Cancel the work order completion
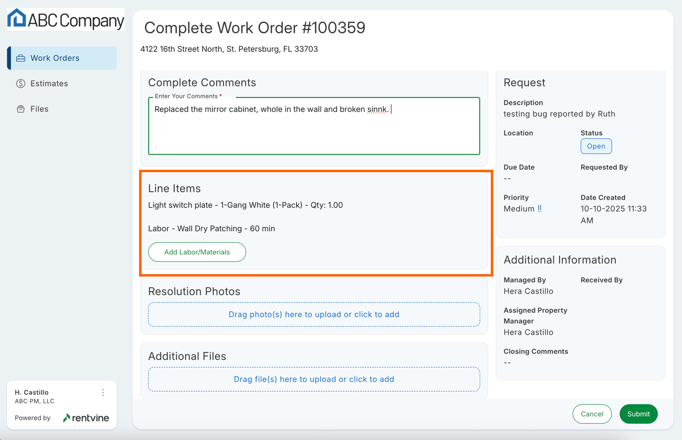The image size is (682, 440). click(x=592, y=414)
